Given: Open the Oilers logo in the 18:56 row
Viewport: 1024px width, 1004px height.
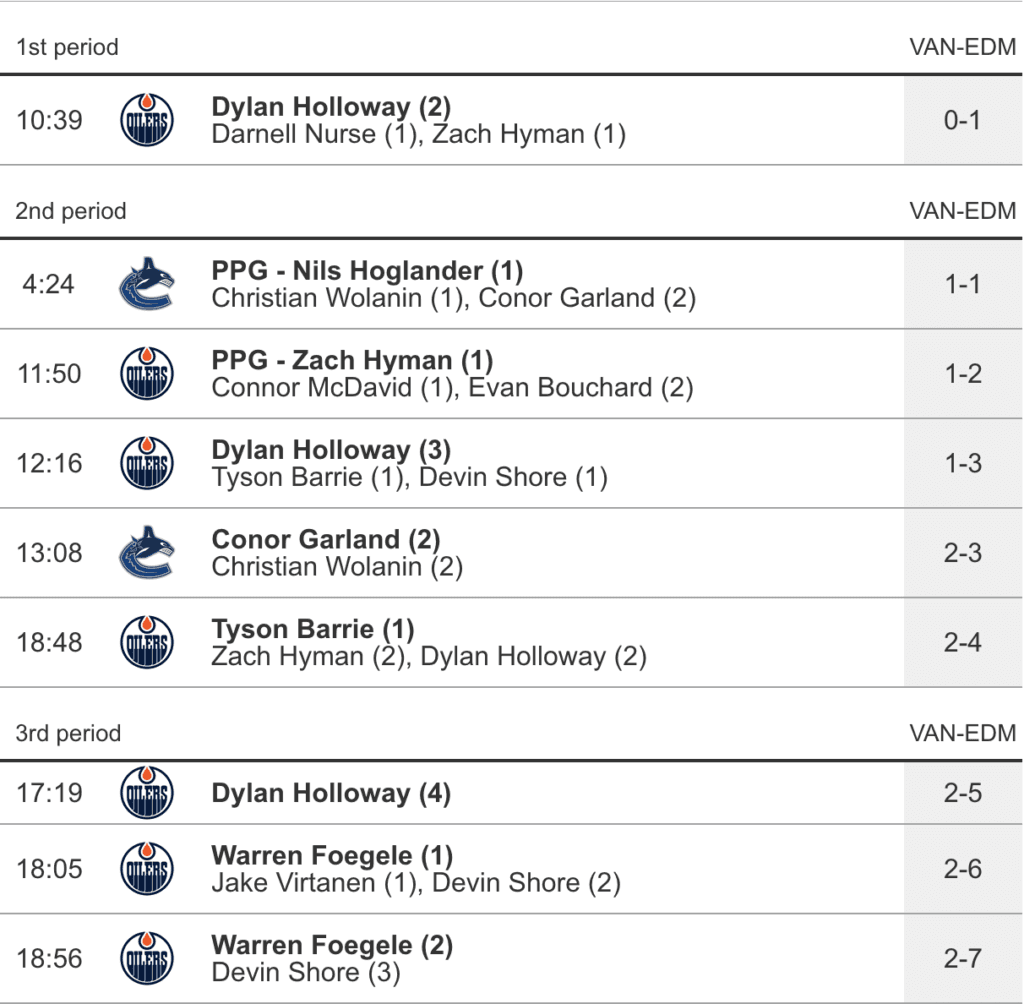Looking at the screenshot, I should [146, 959].
